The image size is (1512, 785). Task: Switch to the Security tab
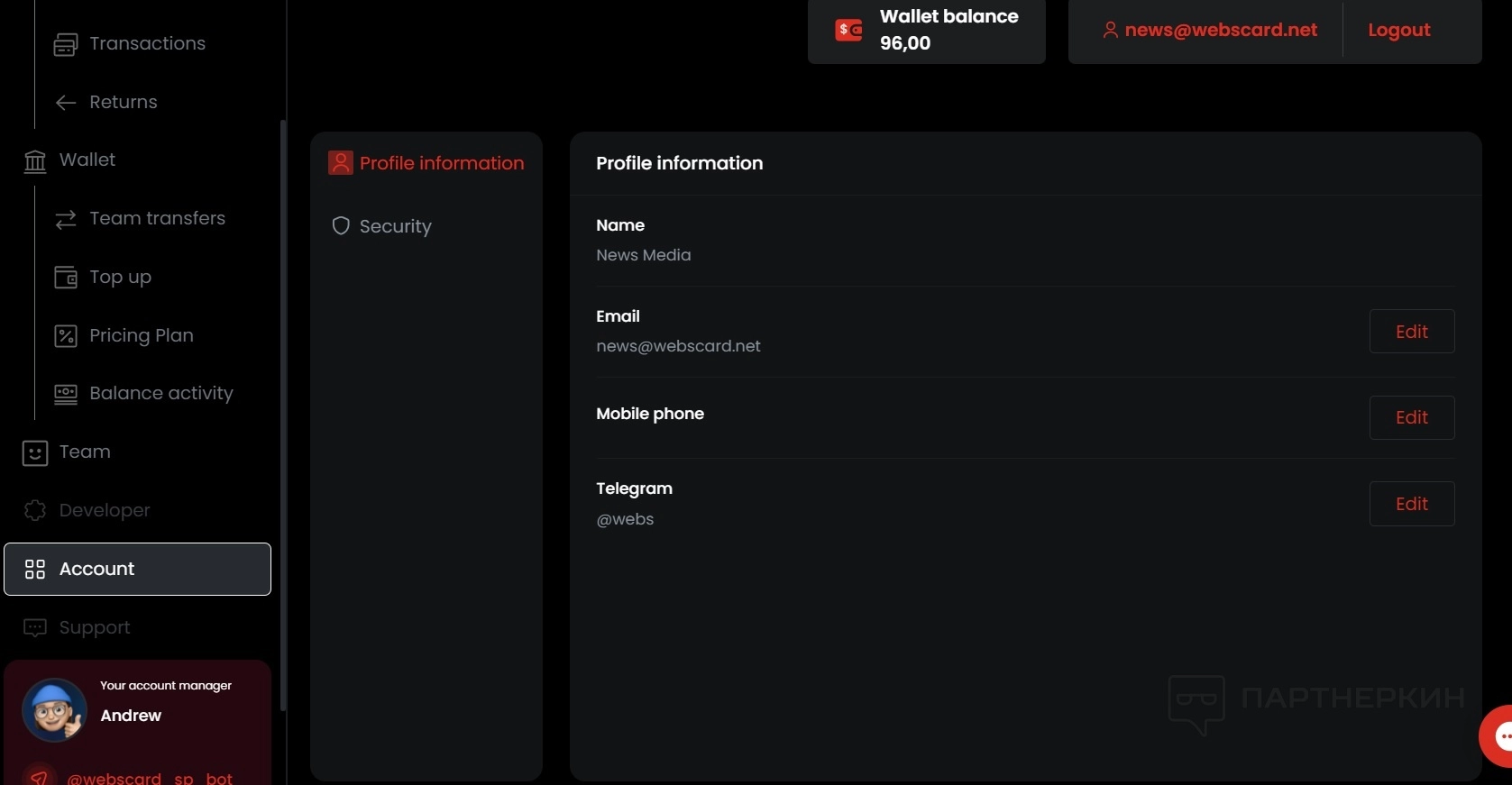[x=395, y=226]
